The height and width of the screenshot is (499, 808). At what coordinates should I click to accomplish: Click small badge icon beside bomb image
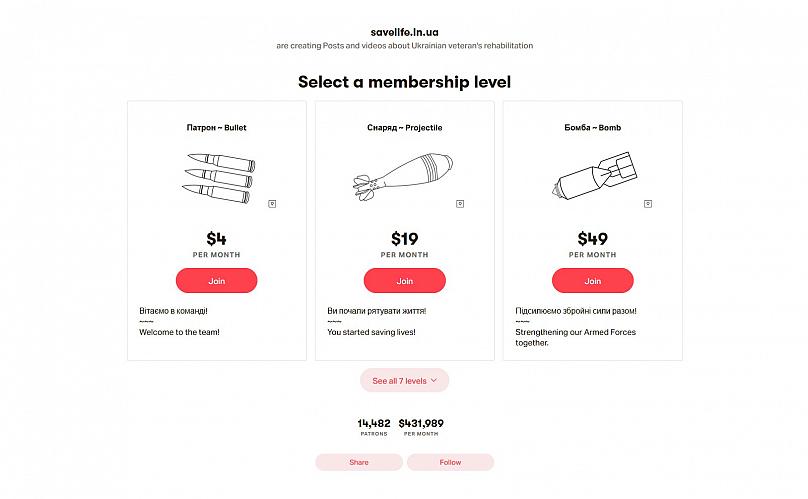tap(648, 204)
